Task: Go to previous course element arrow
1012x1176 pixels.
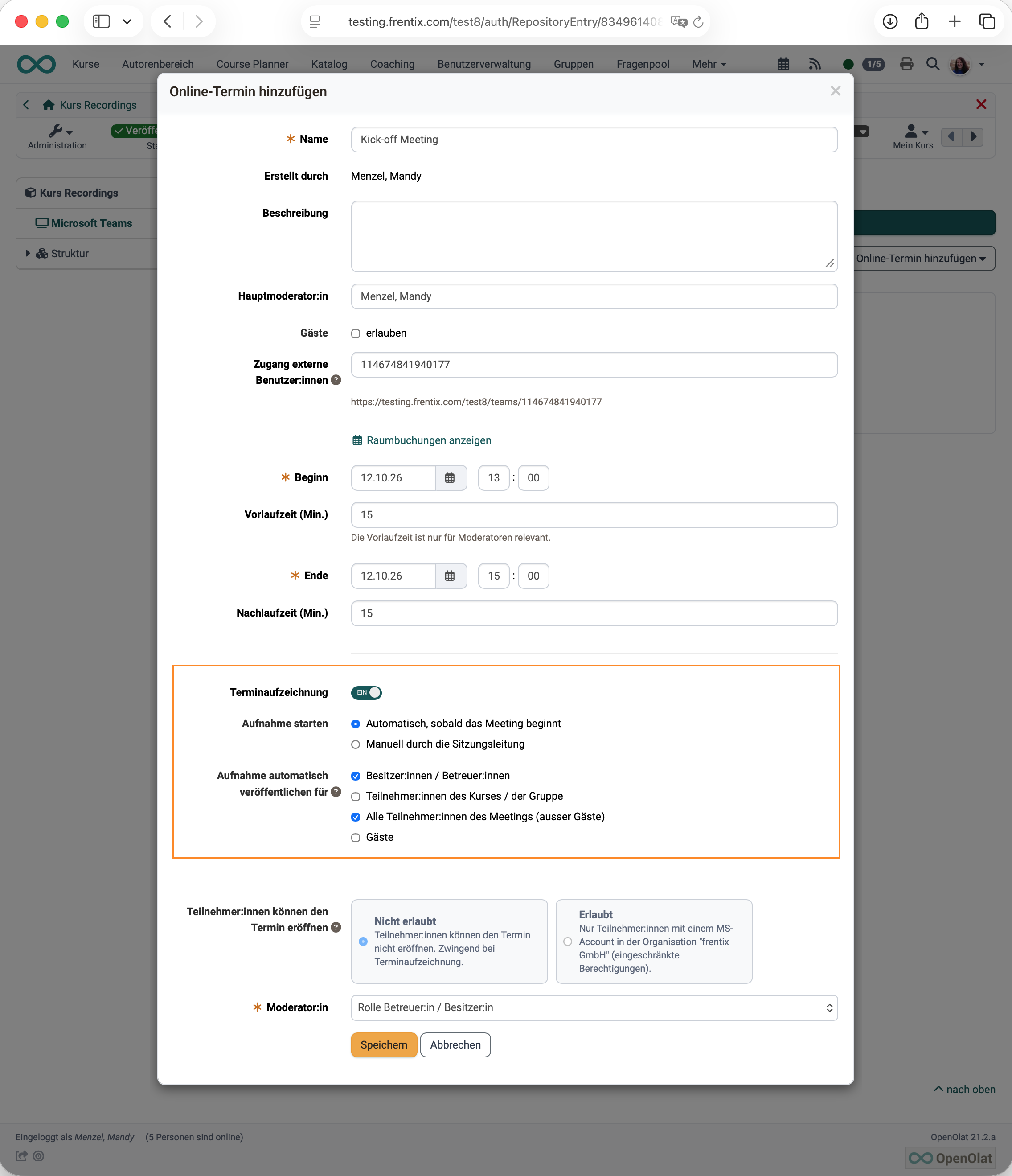Action: pos(951,137)
